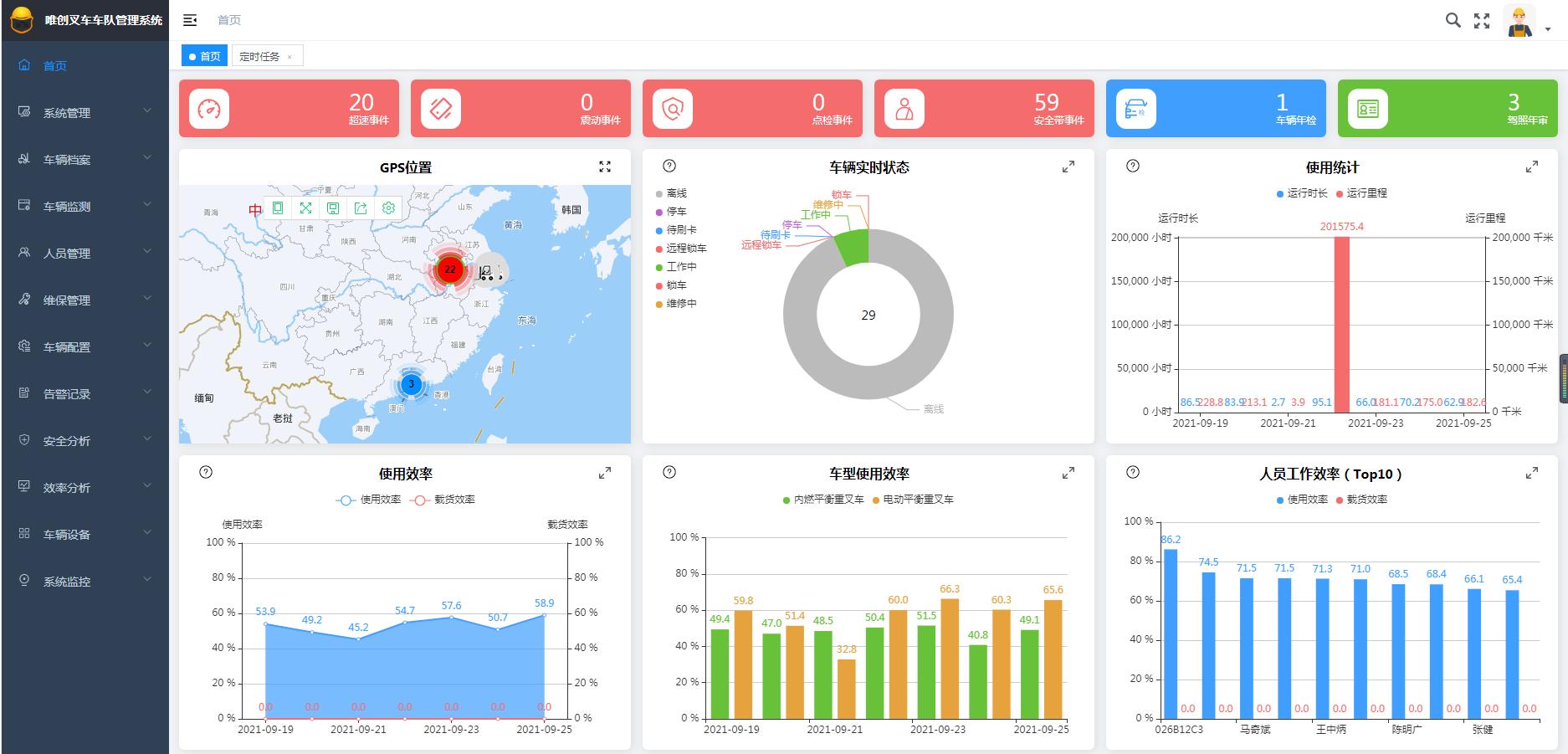Toggle 电动平衡重叉车 legend series
This screenshot has width=1568, height=754.
pos(913,500)
